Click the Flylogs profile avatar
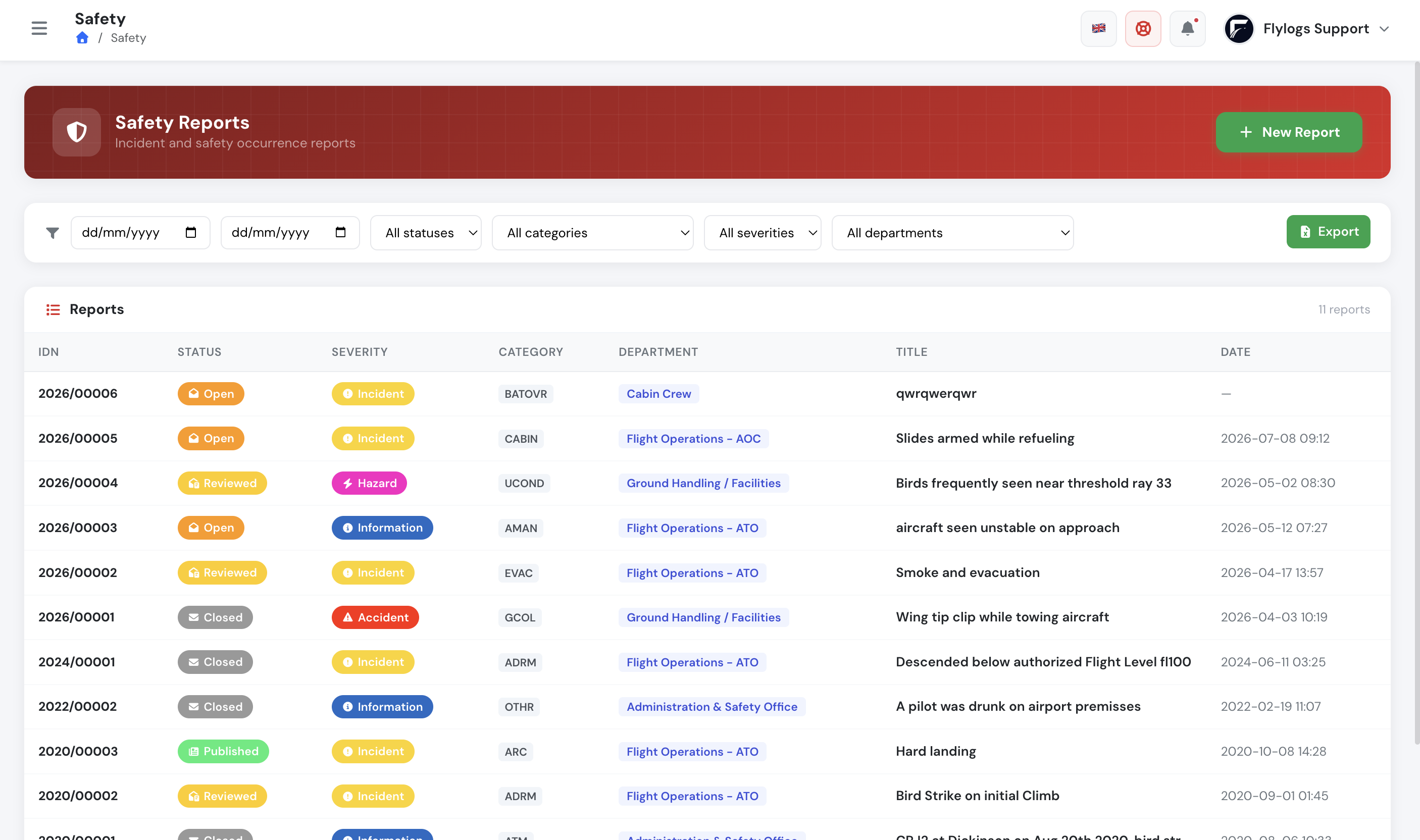The height and width of the screenshot is (840, 1420). point(1238,29)
